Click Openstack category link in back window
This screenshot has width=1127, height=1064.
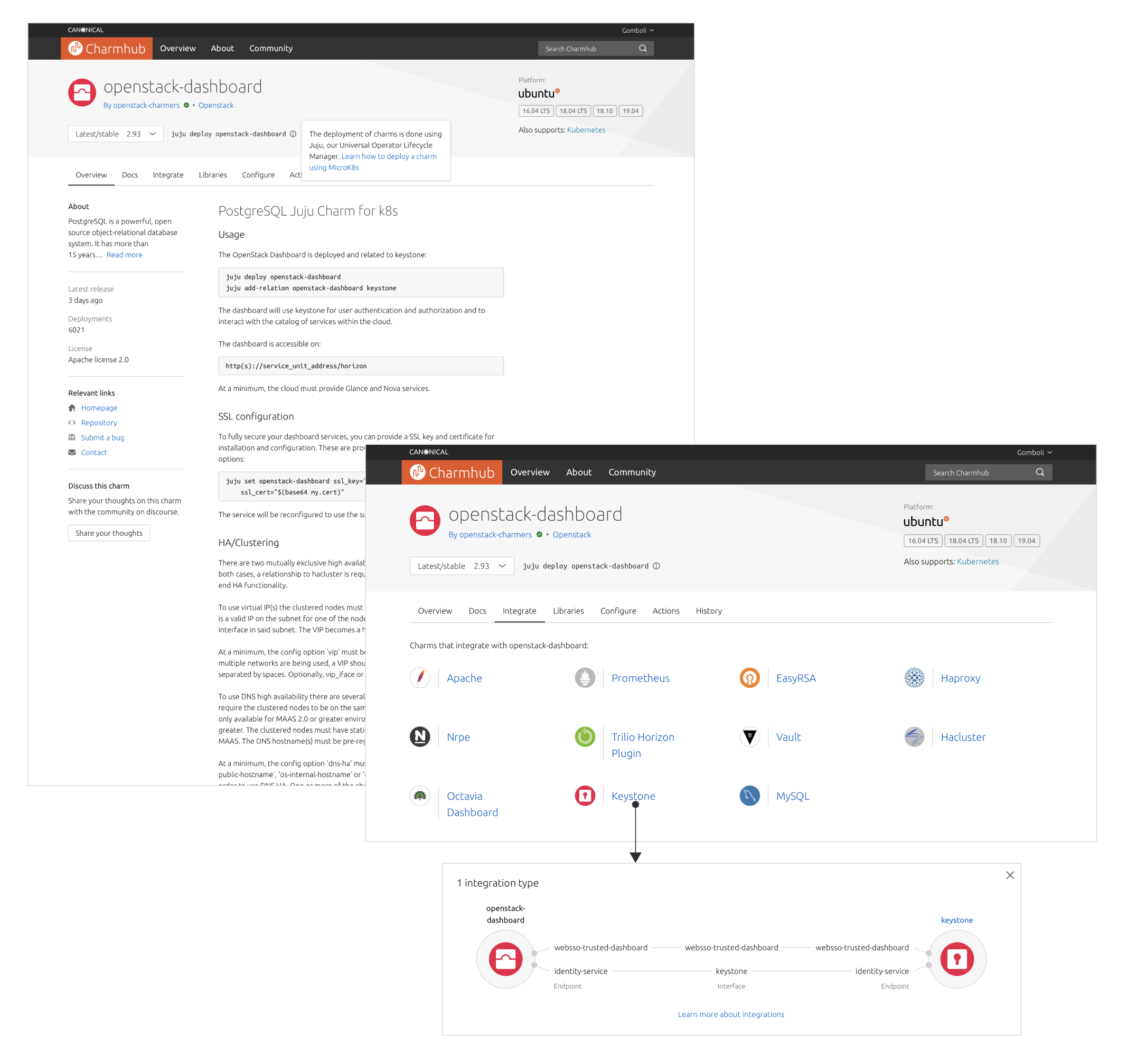[215, 105]
